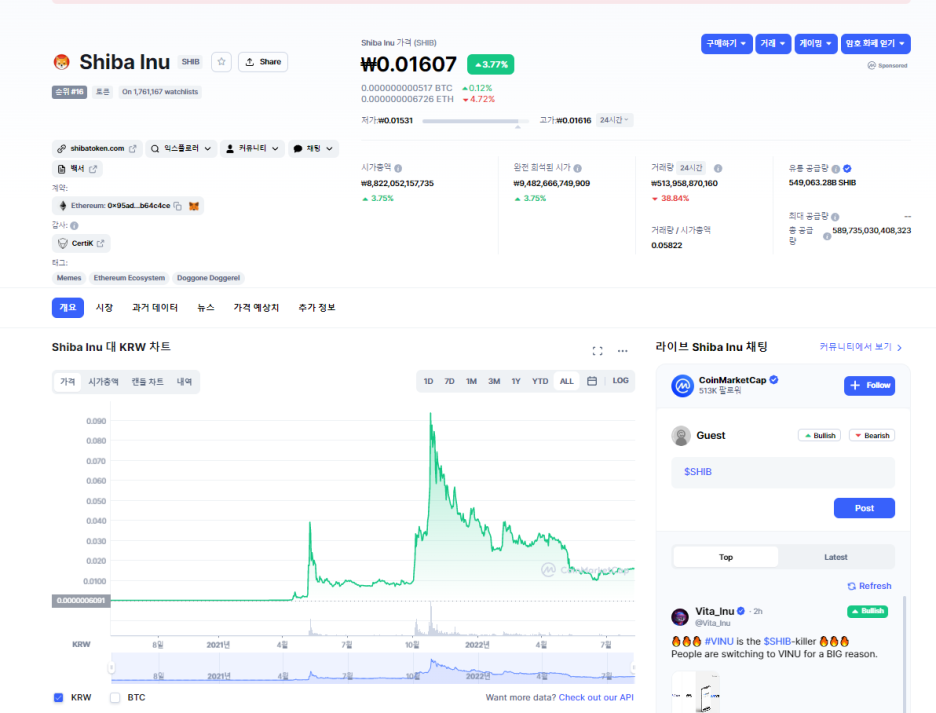Viewport: 936px width, 713px height.
Task: Open the 채팅 dropdown
Action: tap(313, 149)
